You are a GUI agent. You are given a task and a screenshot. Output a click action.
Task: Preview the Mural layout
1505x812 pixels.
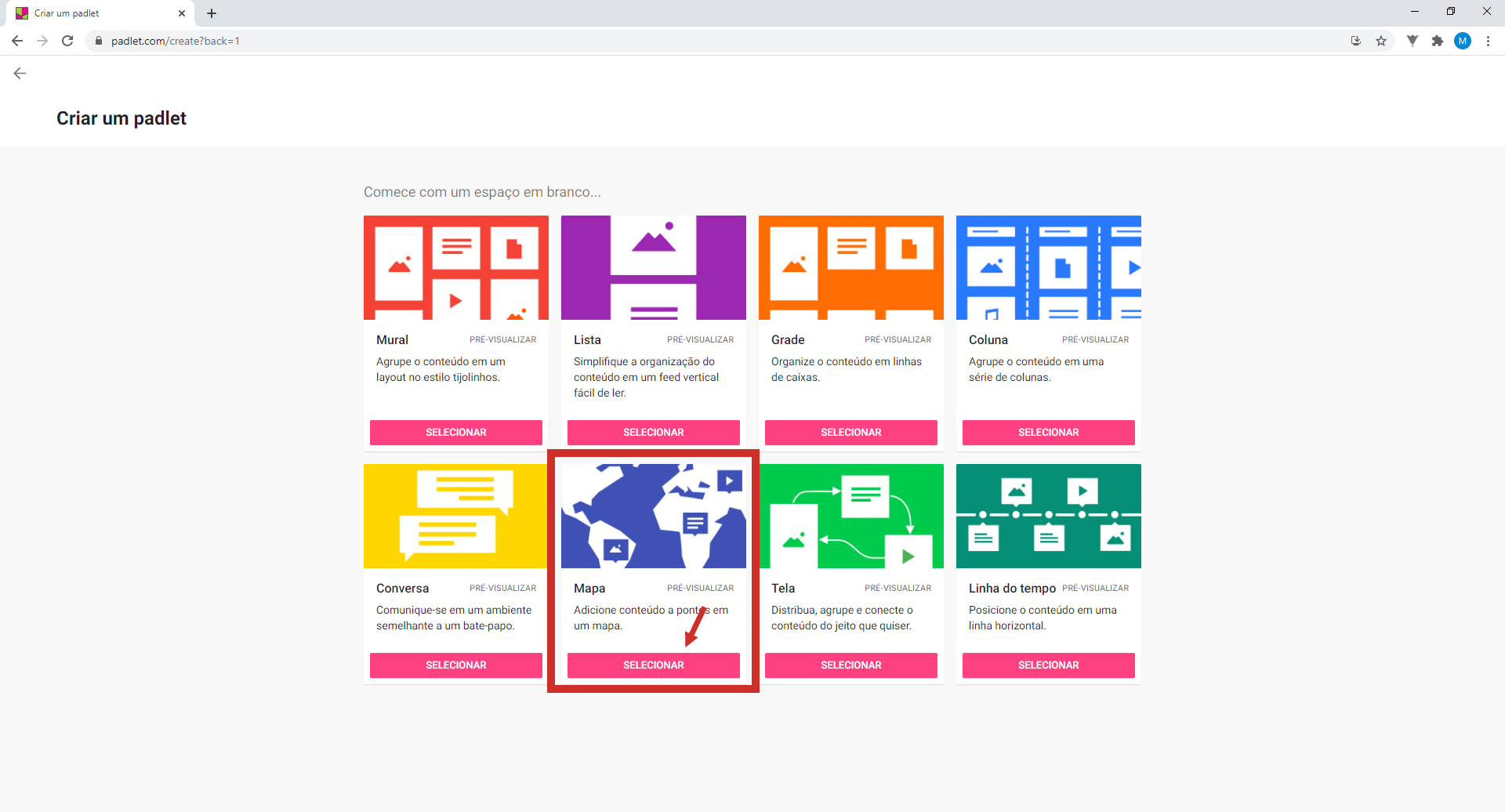click(503, 339)
